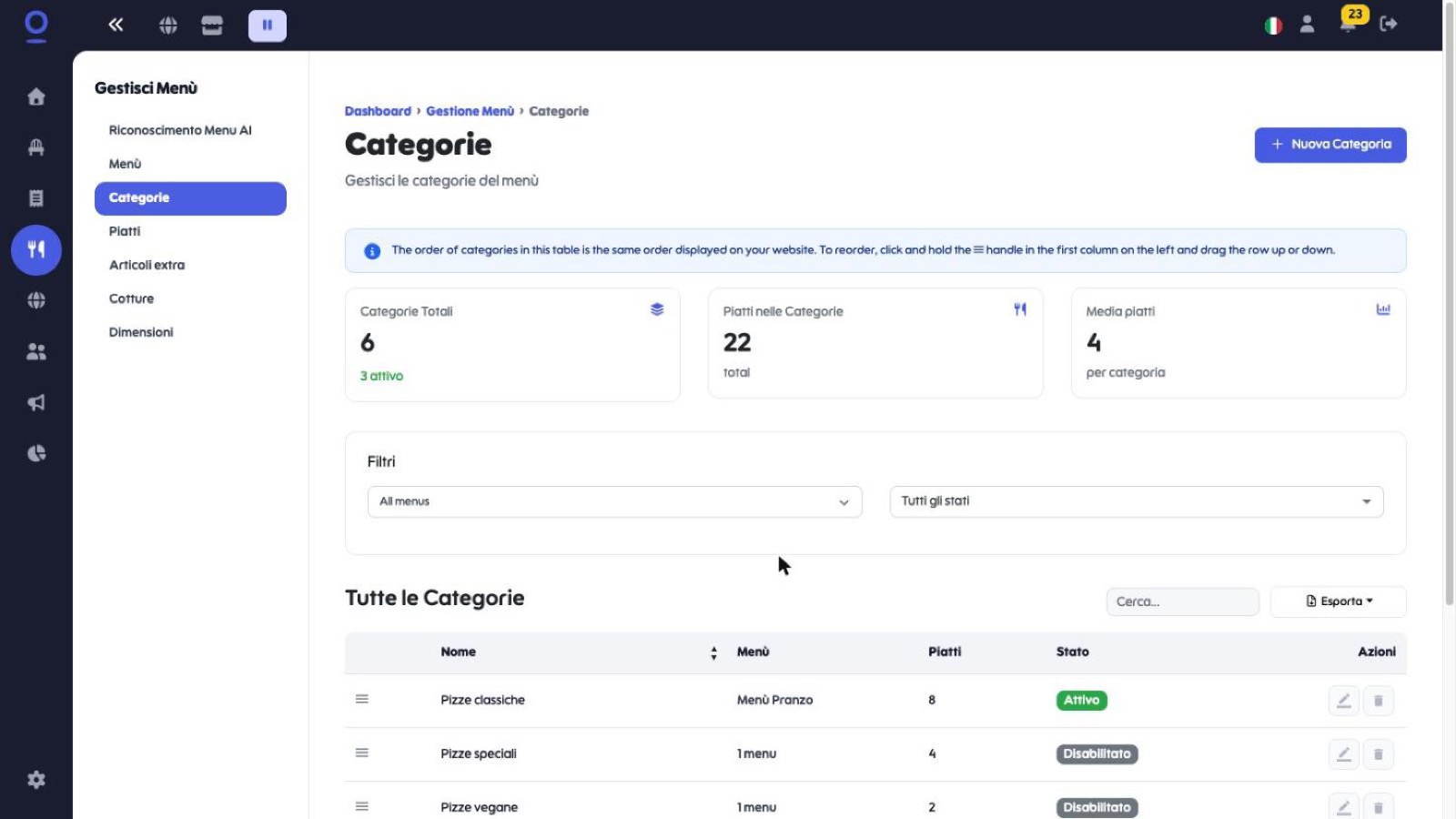Click the Nuova Categoria button

click(1330, 145)
